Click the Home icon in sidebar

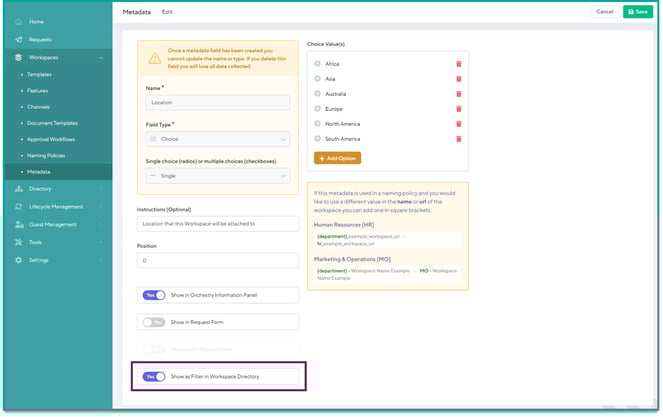18,21
